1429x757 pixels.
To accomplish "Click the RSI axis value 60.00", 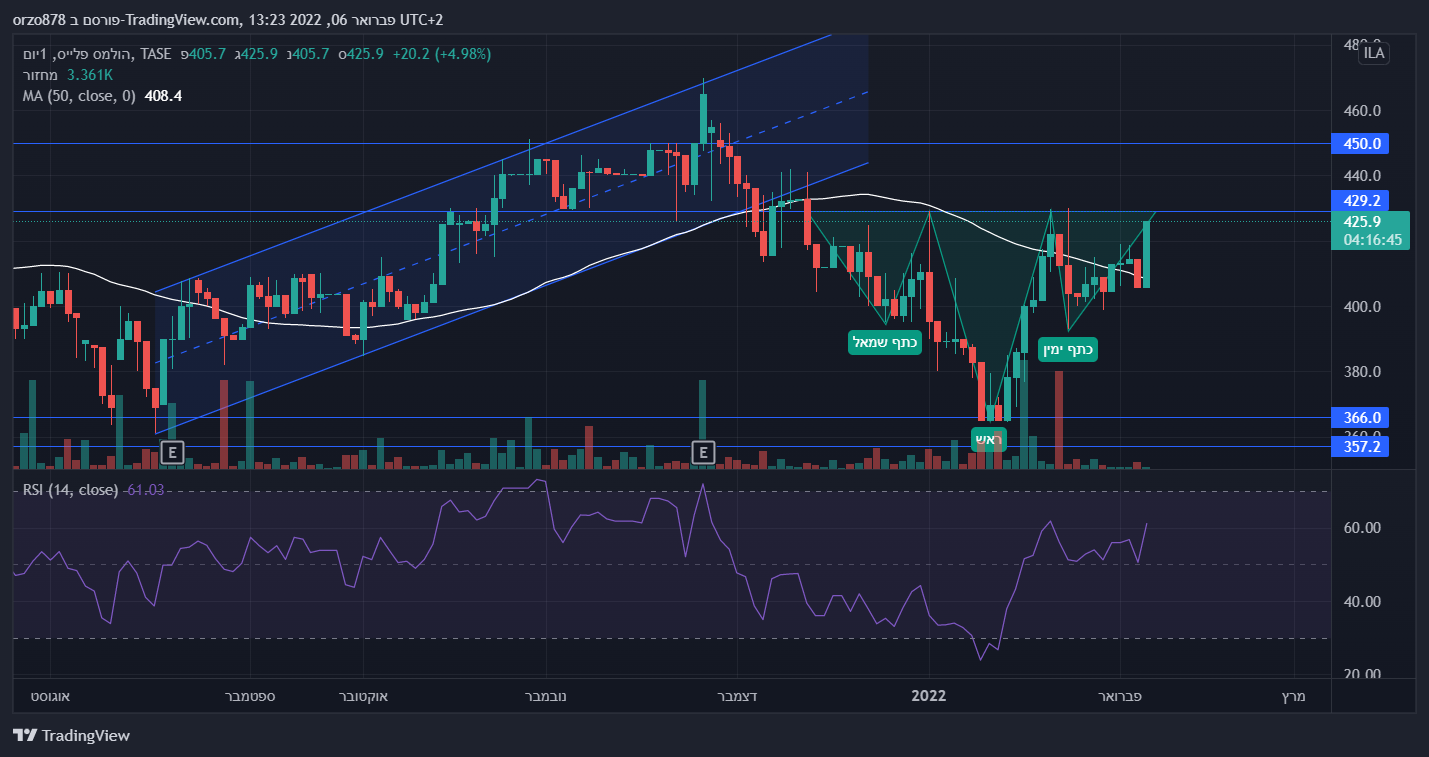I will (1362, 528).
